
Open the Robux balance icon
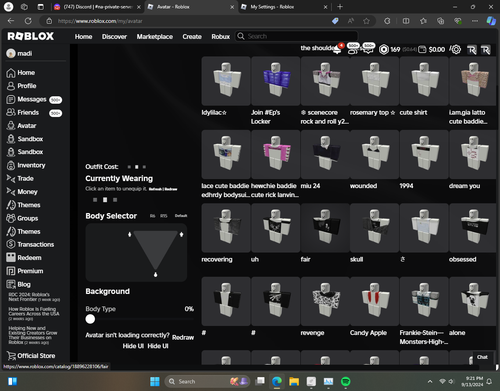pos(384,49)
